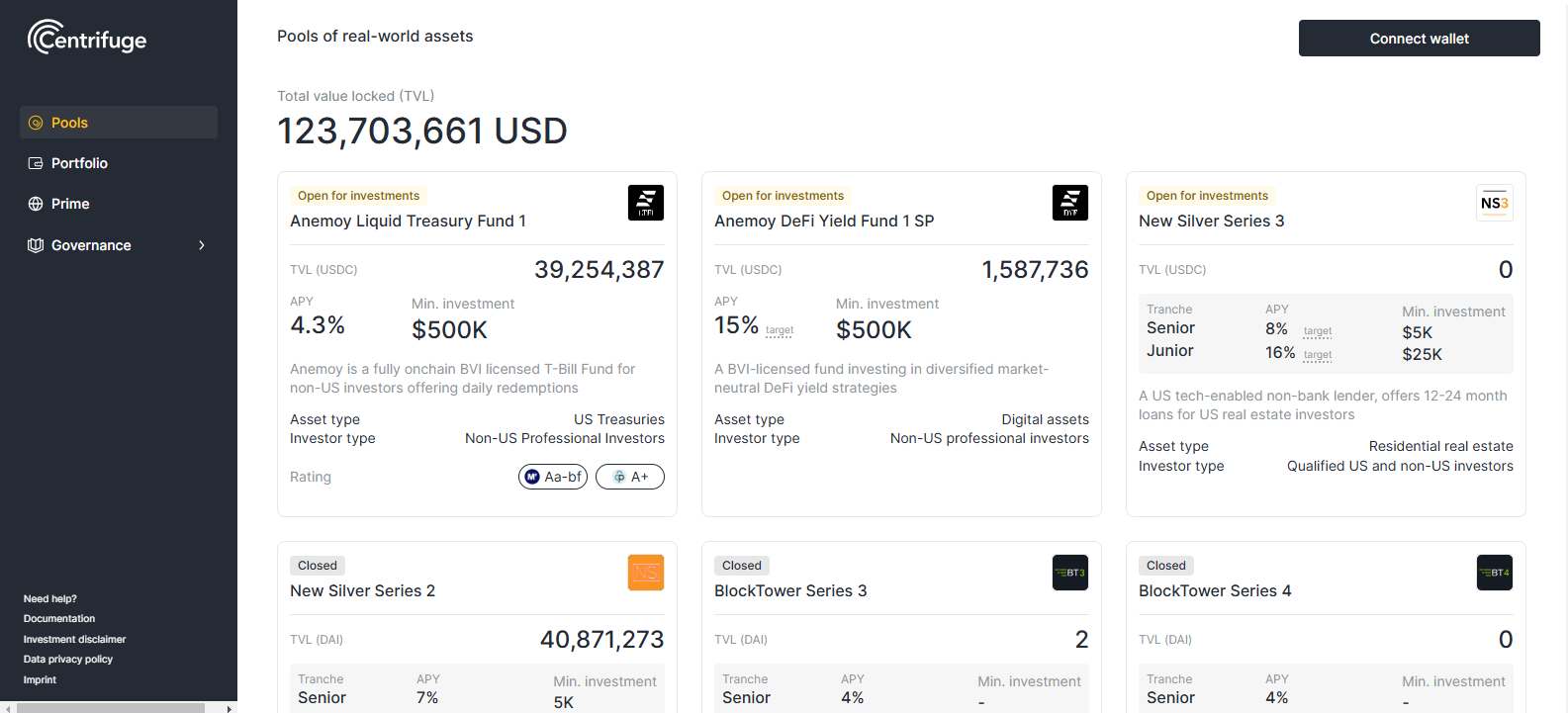Click the 4.3% APY value

(x=318, y=325)
